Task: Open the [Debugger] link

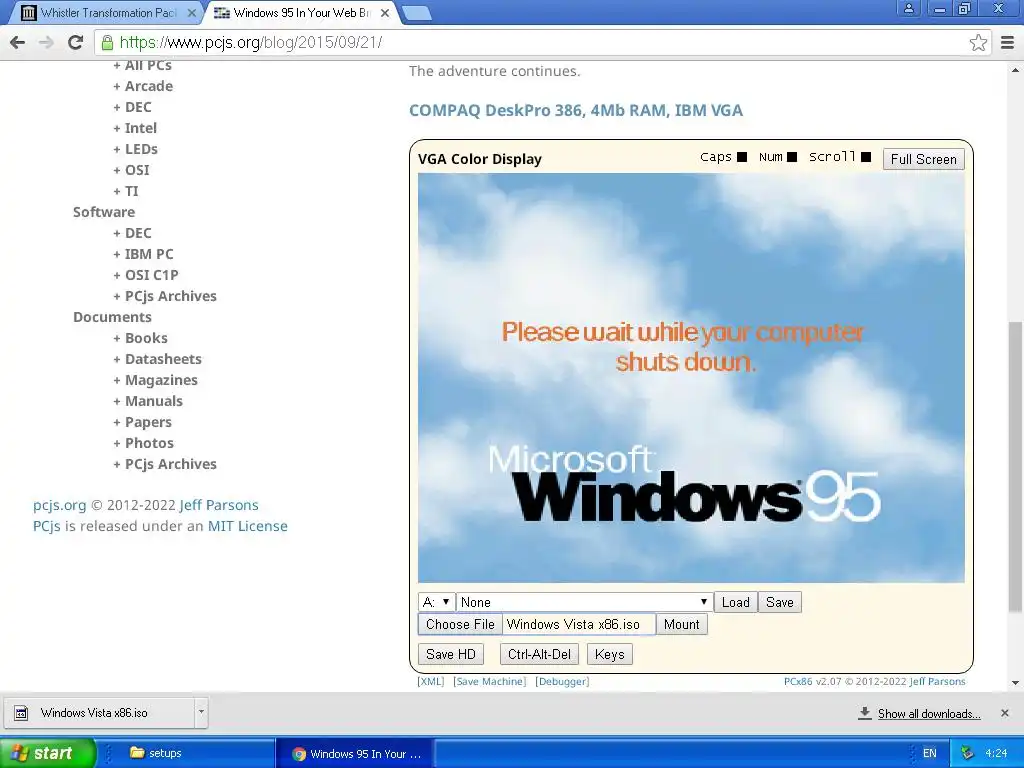Action: pyautogui.click(x=562, y=681)
